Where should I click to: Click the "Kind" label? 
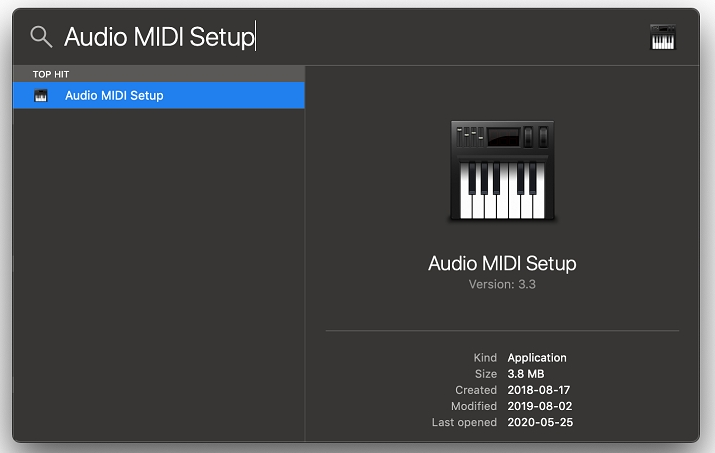485,358
